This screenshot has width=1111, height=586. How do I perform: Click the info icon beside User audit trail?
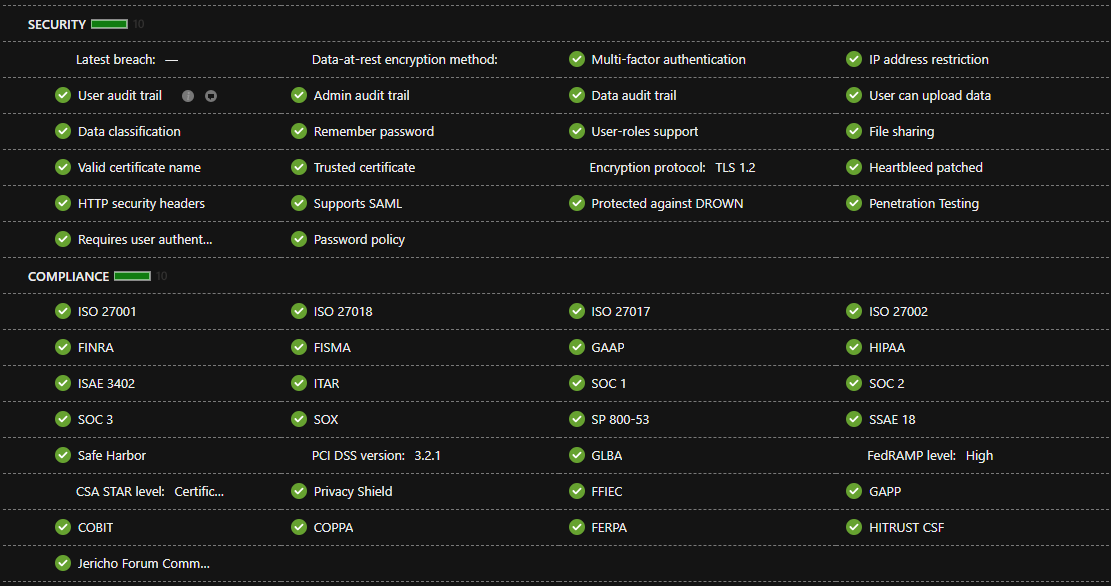[187, 96]
